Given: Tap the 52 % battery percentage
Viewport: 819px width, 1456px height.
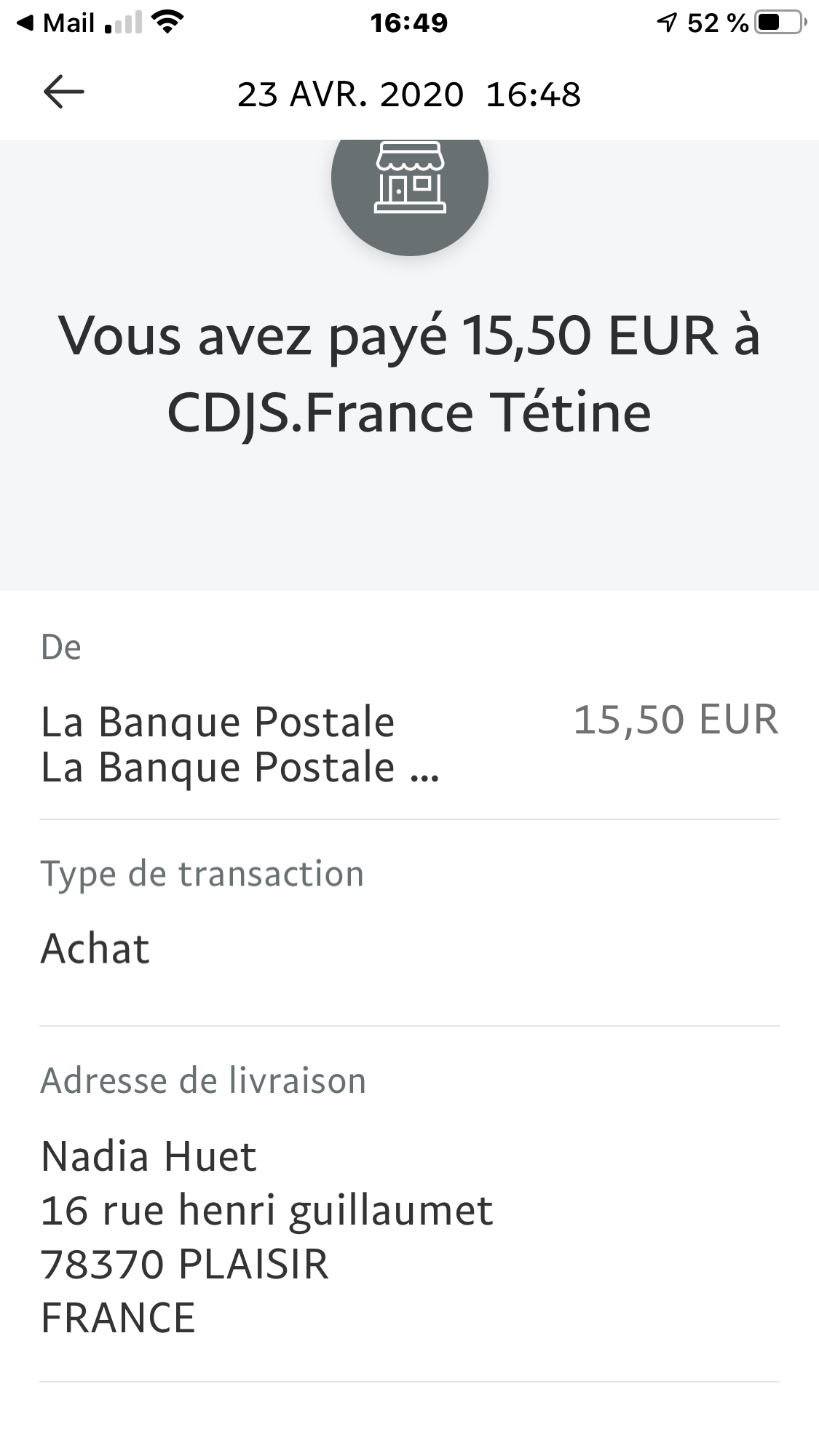Looking at the screenshot, I should tap(717, 23).
